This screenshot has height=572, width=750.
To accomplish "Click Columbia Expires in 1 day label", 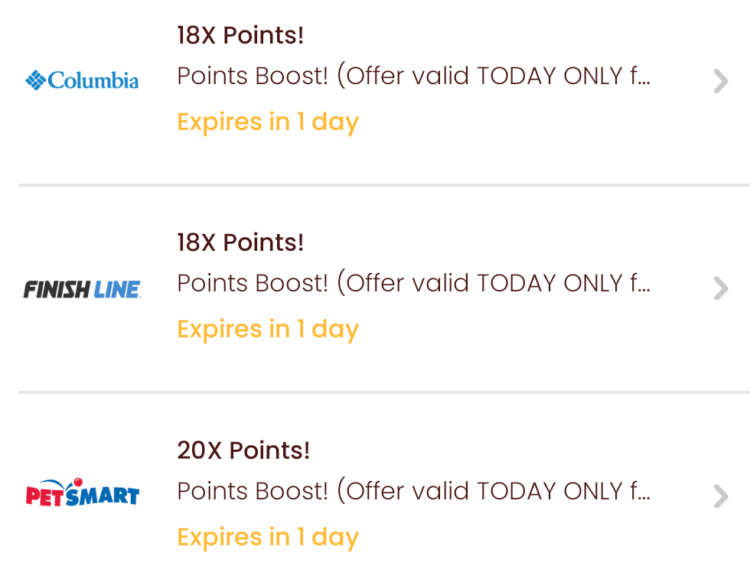I will coord(268,122).
